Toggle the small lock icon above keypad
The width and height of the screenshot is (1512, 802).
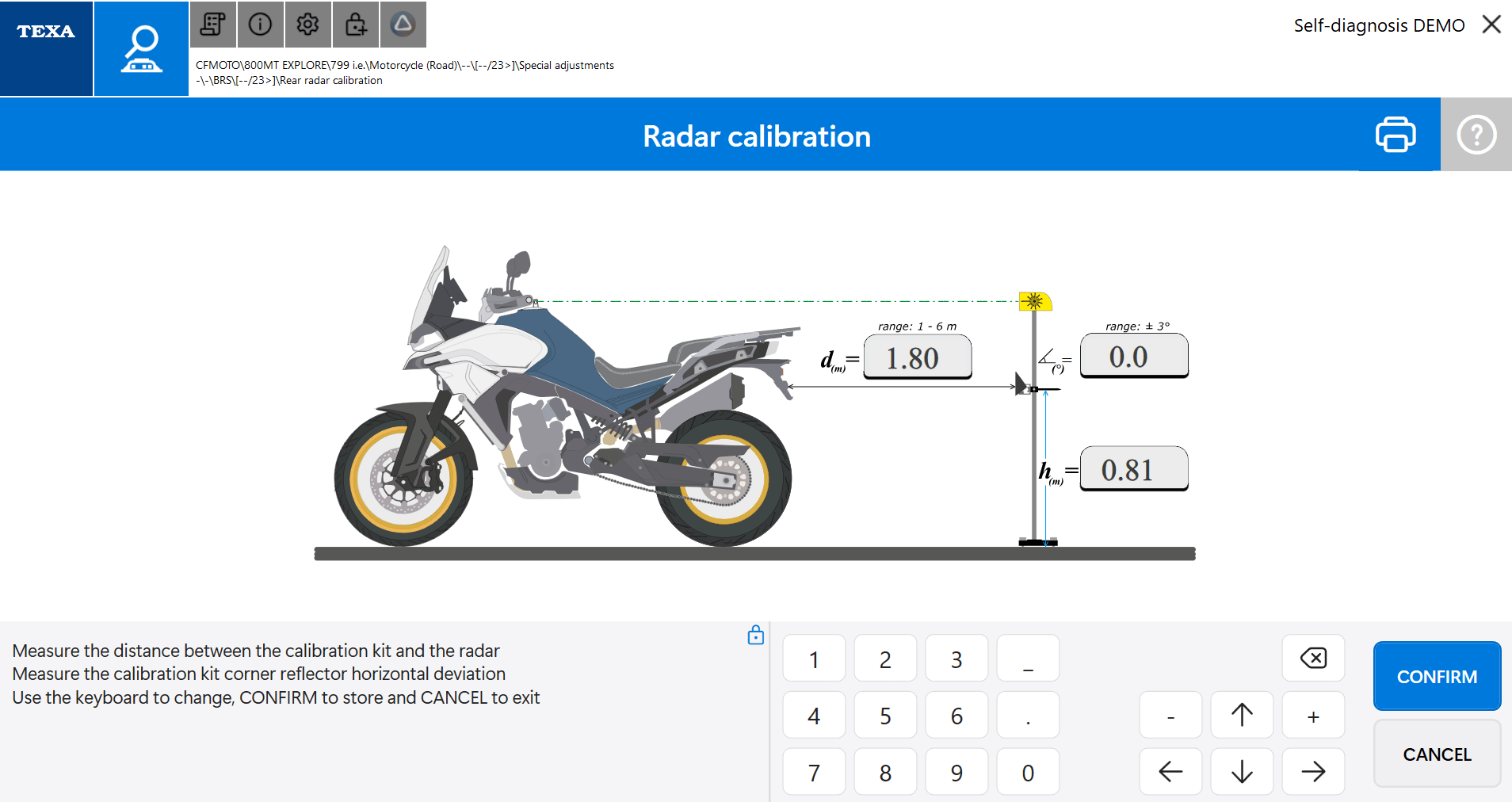[x=755, y=635]
